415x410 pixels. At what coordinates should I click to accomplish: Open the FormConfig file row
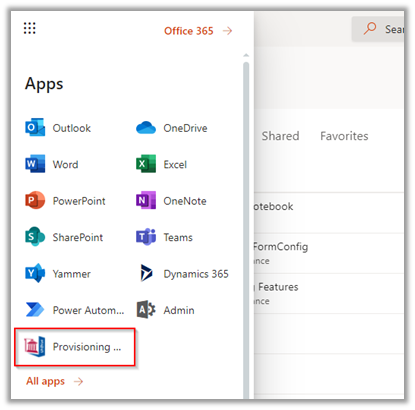pyautogui.click(x=329, y=253)
